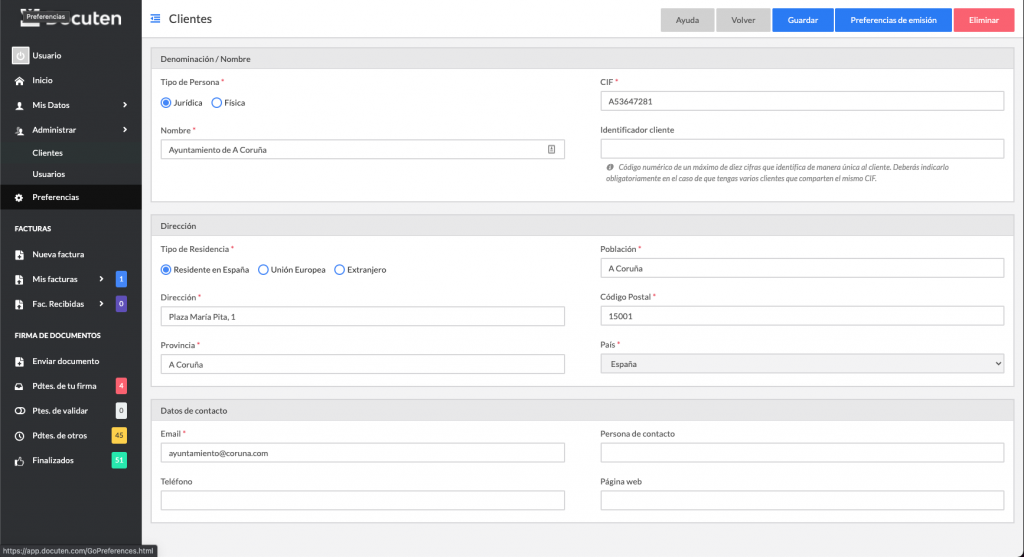Viewport: 1024px width, 557px height.
Task: Click the inbox icon for Pdtes. de tu firma
Action: click(x=20, y=387)
